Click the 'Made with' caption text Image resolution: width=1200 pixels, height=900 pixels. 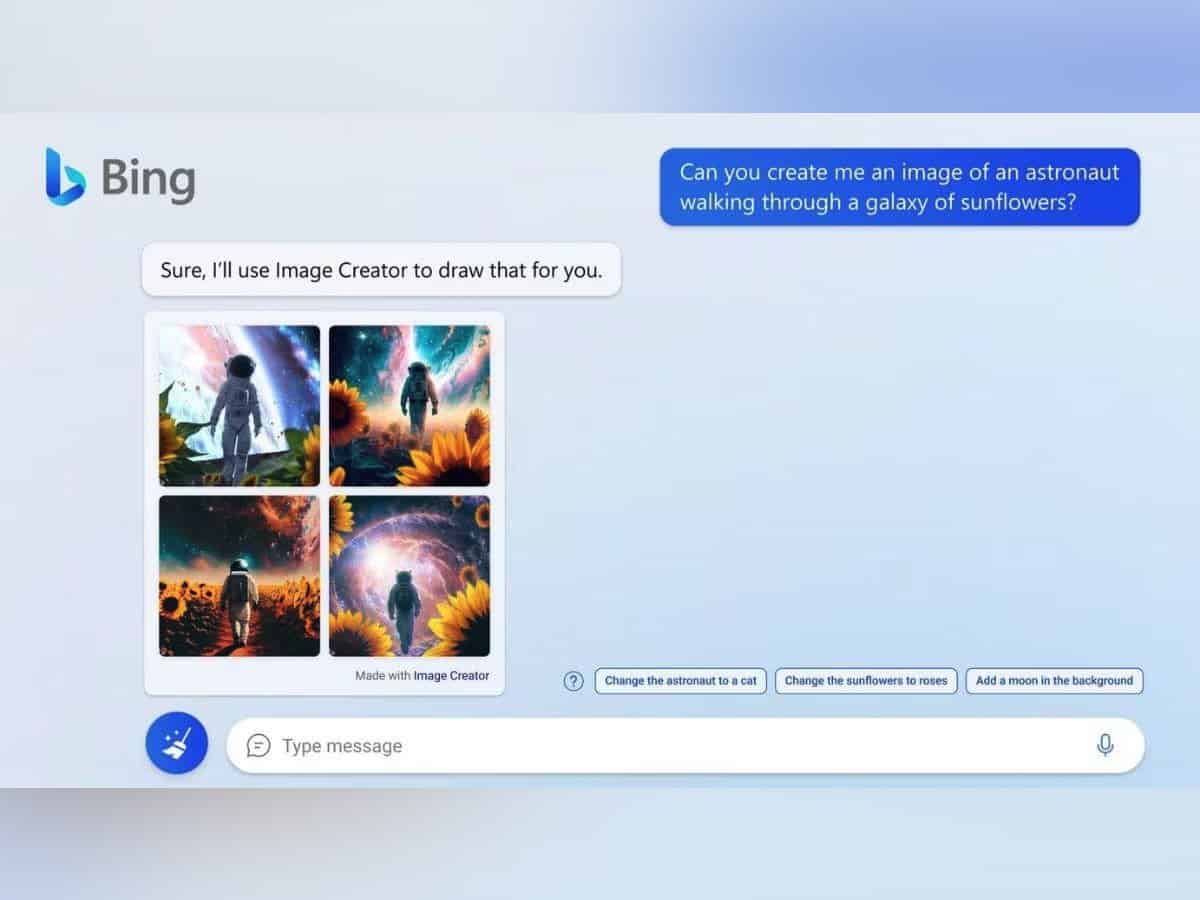382,676
